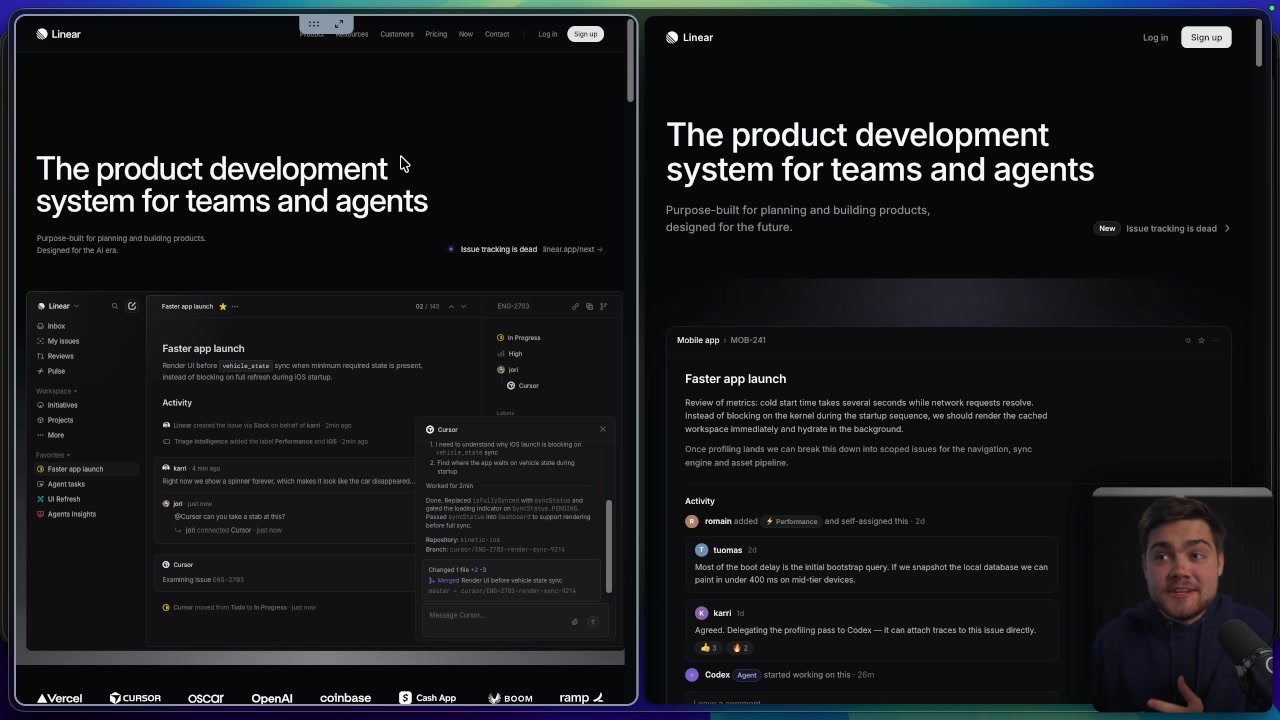Open linear.app/next link in left window
This screenshot has height=720, width=1280.
572,249
